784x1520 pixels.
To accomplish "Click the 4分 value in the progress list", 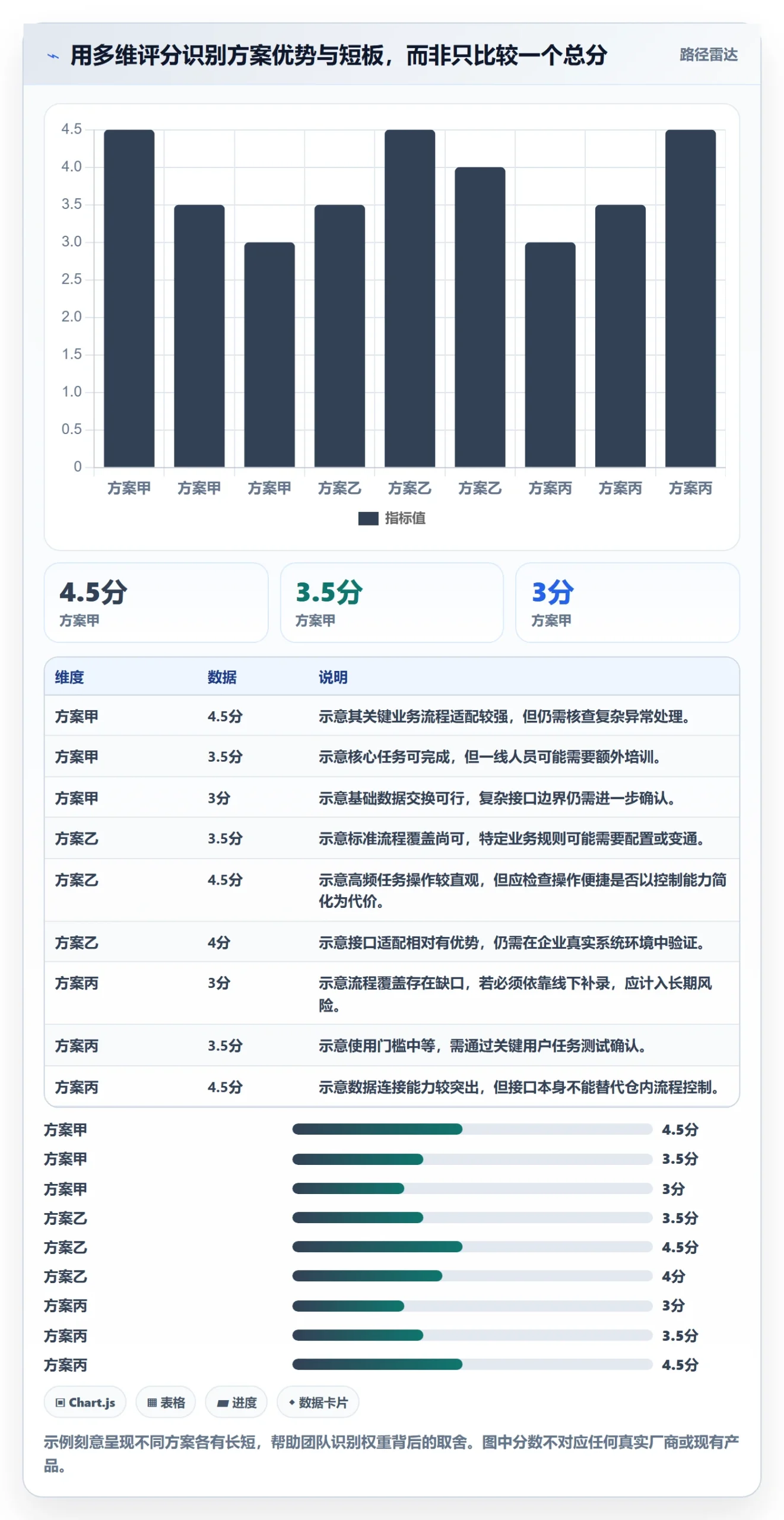I will click(x=674, y=1276).
